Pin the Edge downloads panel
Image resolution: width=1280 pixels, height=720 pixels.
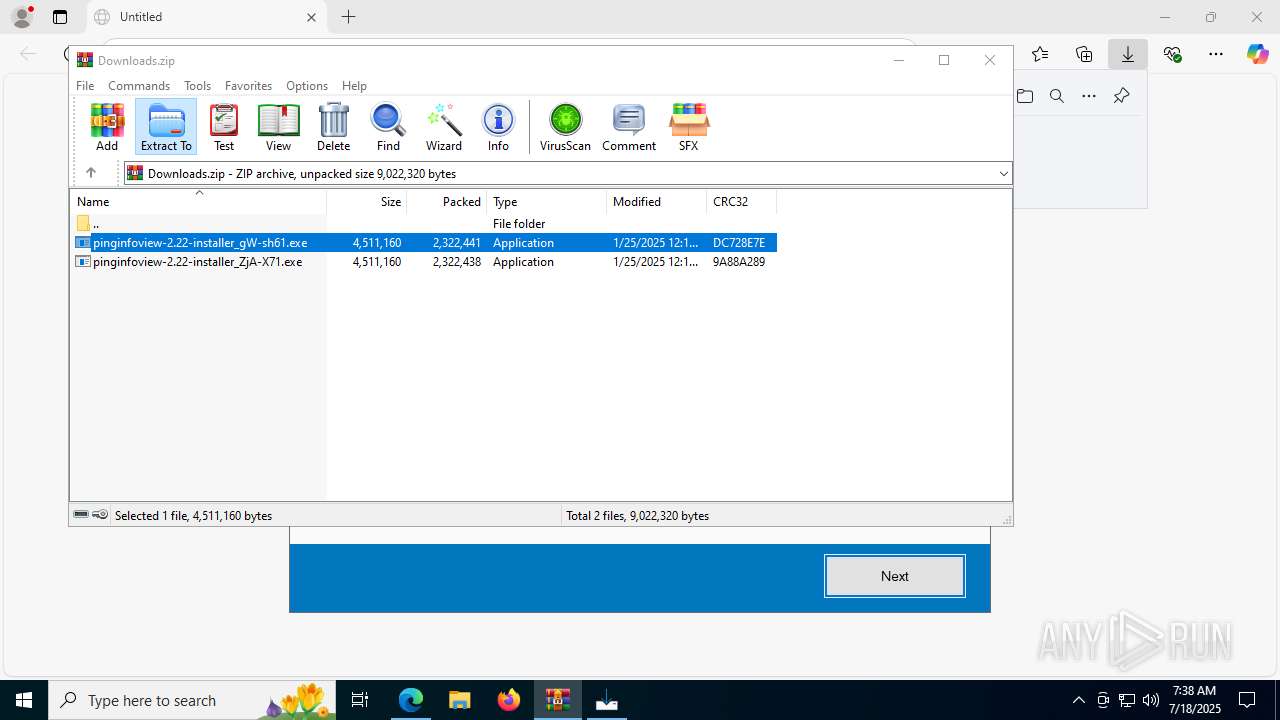point(1121,96)
